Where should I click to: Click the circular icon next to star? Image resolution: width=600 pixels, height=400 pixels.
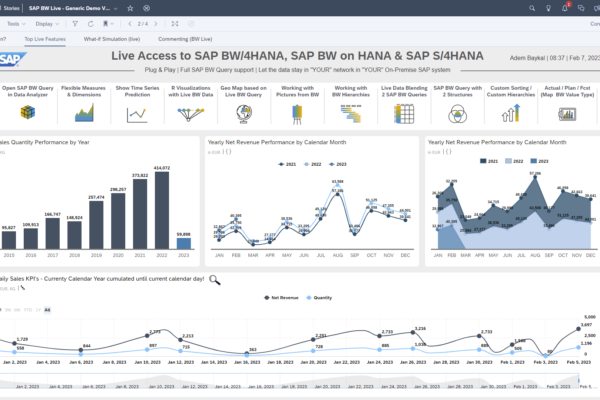tap(146, 8)
